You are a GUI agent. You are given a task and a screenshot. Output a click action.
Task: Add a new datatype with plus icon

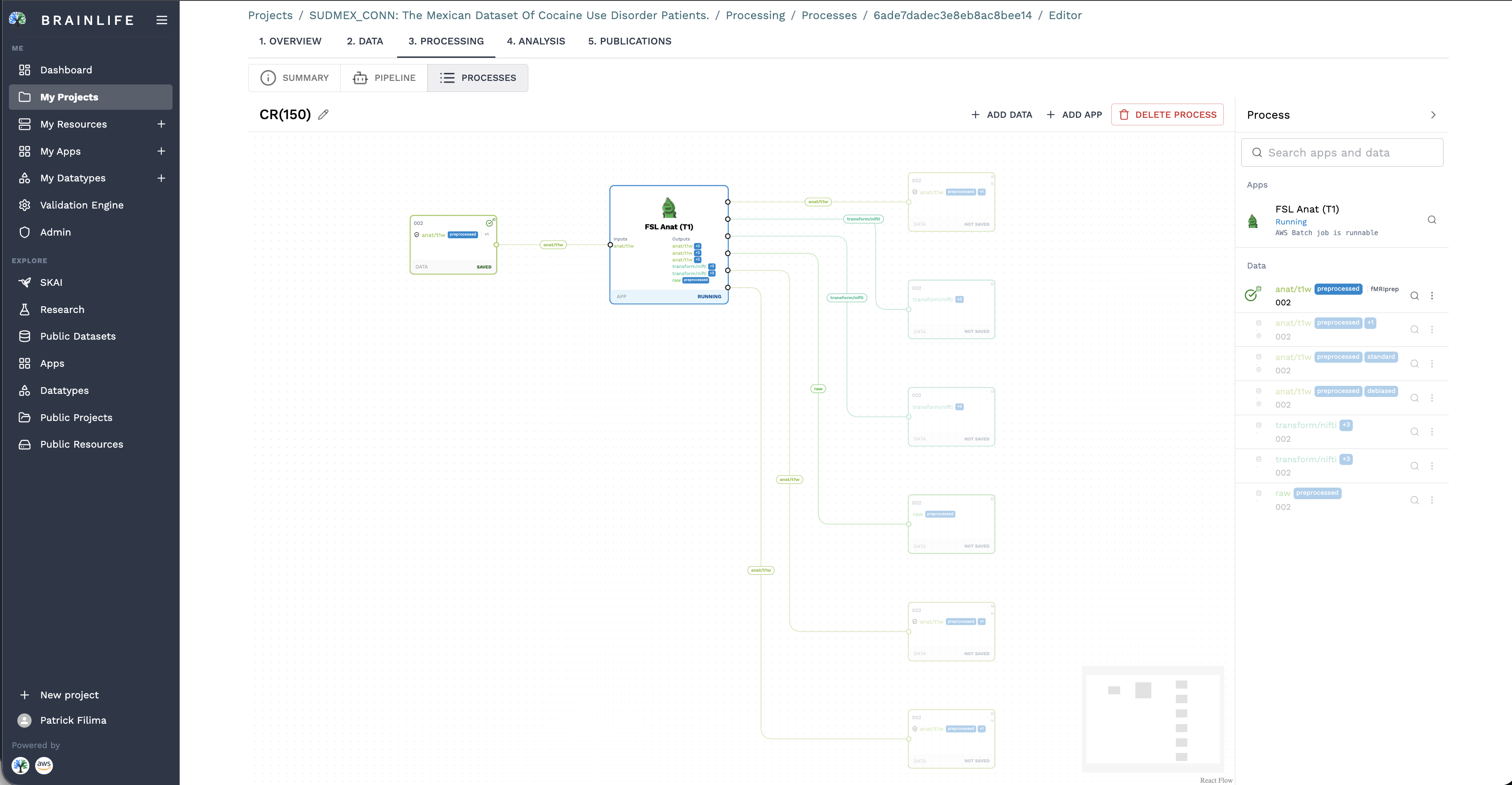click(x=161, y=178)
